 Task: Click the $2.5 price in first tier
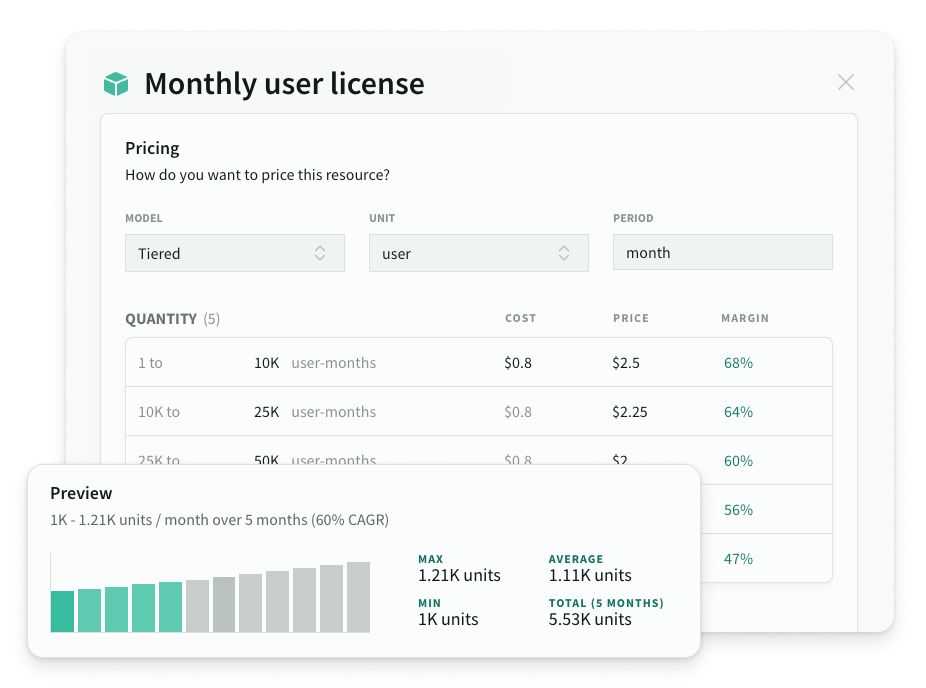point(626,363)
